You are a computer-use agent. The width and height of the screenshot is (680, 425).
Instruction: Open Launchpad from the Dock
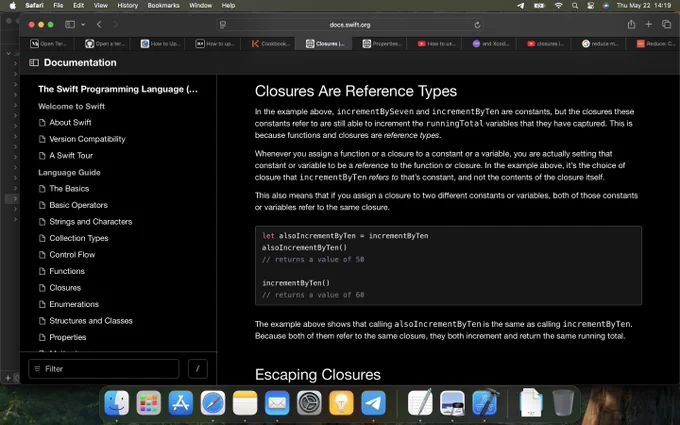pos(149,403)
